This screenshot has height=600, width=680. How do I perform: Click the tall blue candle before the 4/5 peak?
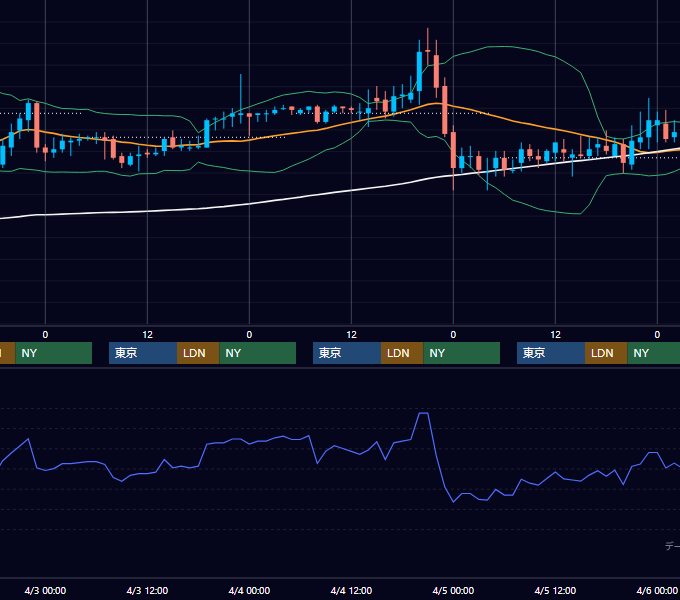(419, 72)
